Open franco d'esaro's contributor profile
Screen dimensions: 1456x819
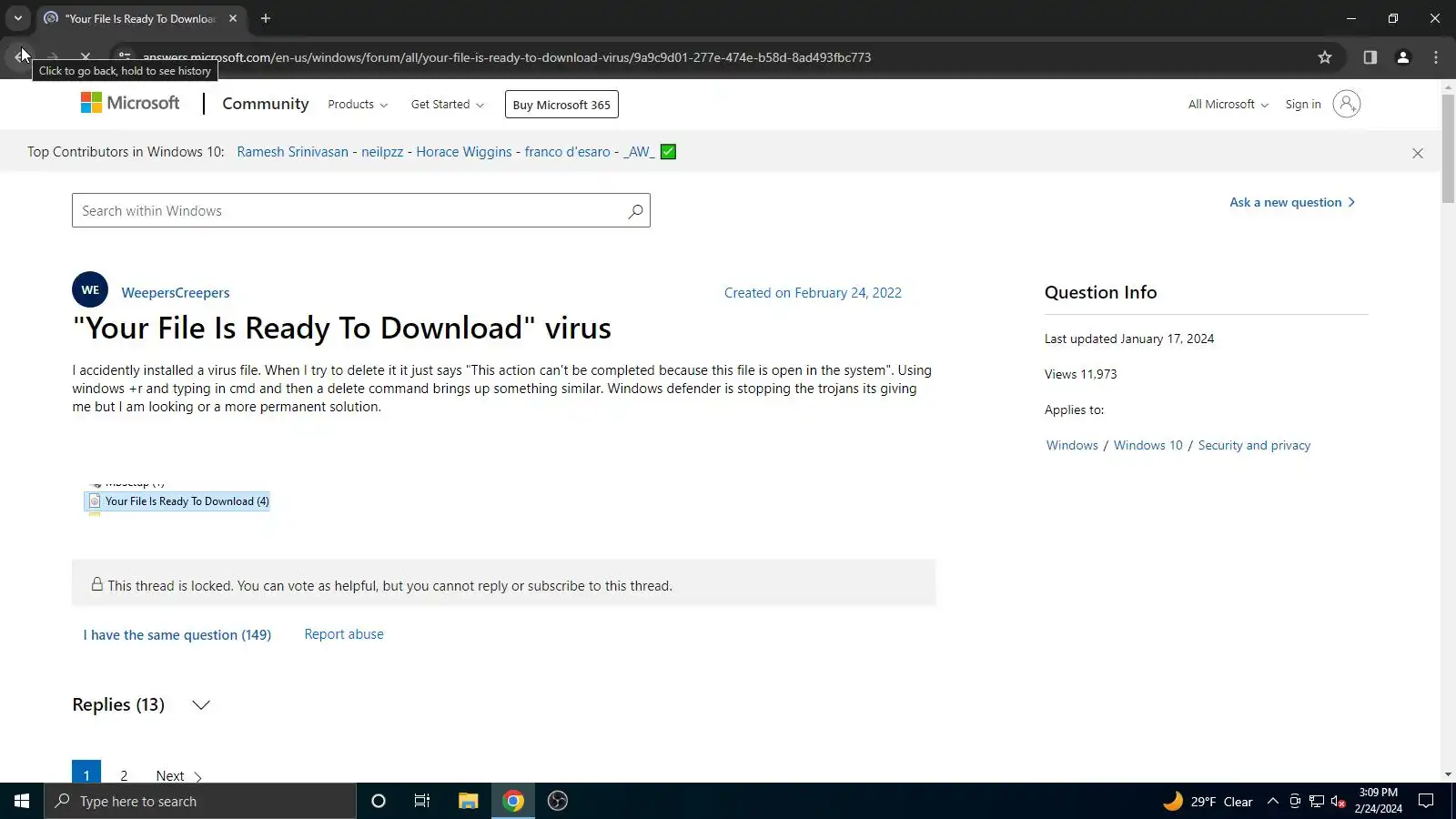[x=567, y=152]
